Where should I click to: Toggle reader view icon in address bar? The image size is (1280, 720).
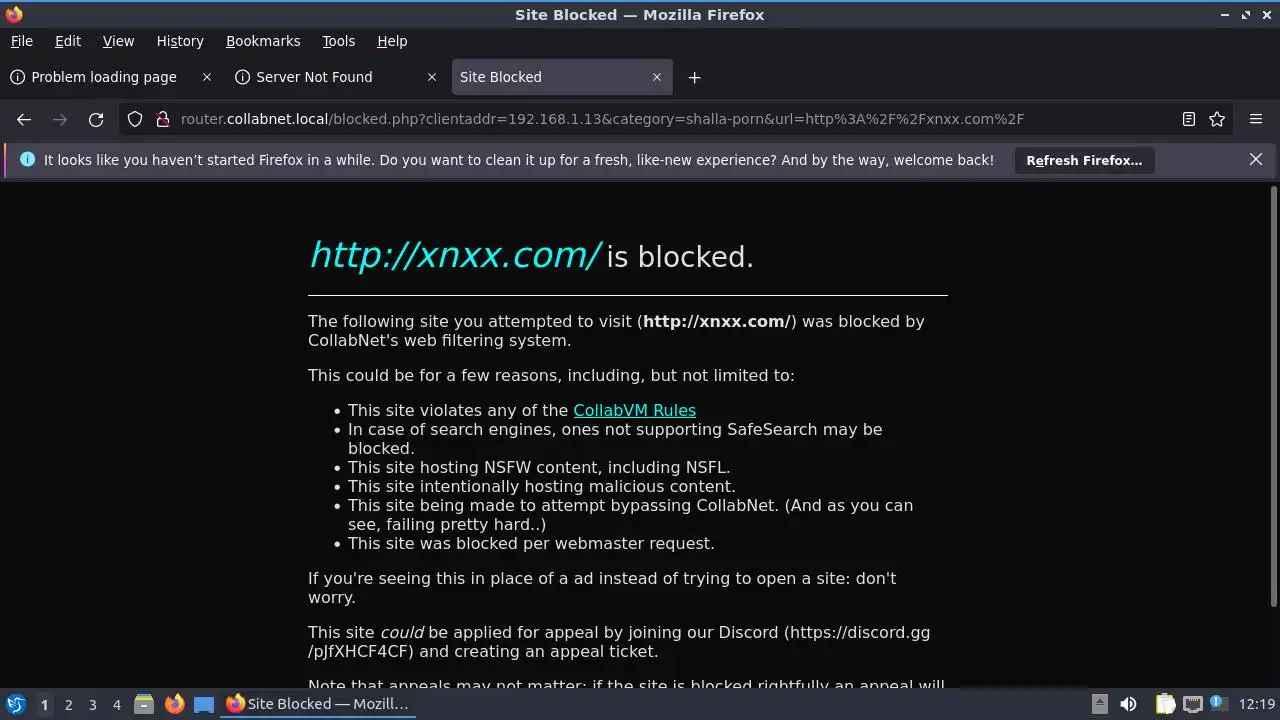tap(1188, 119)
